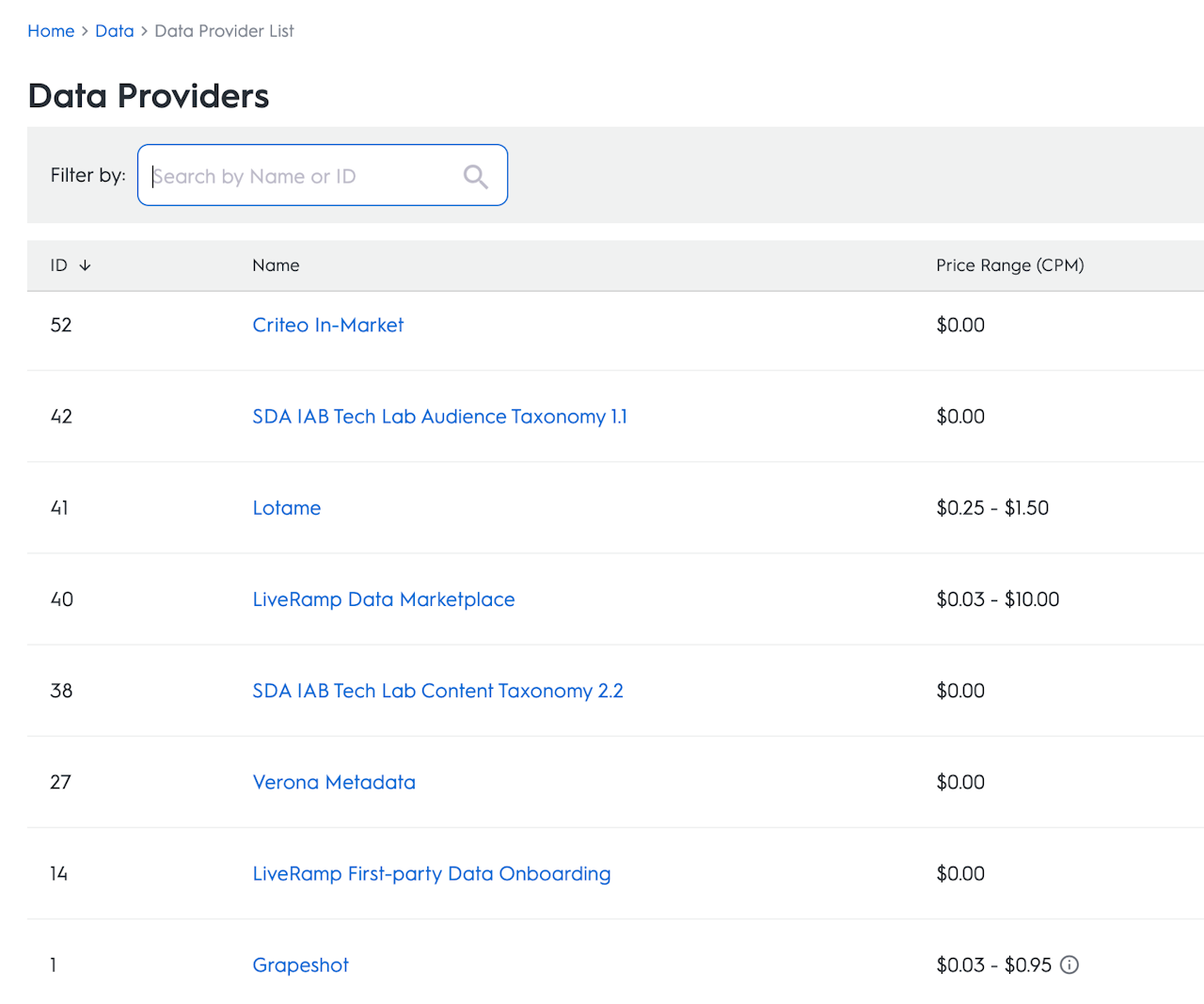This screenshot has height=1004, width=1204.
Task: Open Criteo In-Market provider
Action: (x=327, y=325)
